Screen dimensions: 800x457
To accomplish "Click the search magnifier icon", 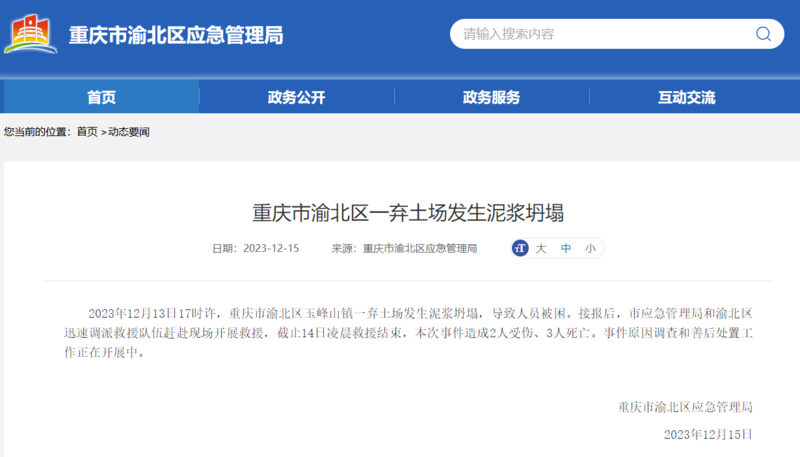I will coord(762,34).
